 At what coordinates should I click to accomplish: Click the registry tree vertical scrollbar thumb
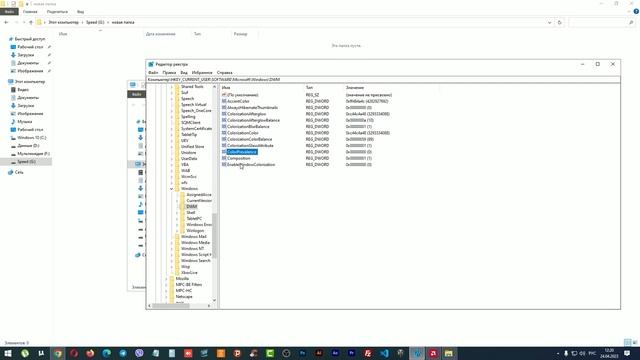click(214, 236)
